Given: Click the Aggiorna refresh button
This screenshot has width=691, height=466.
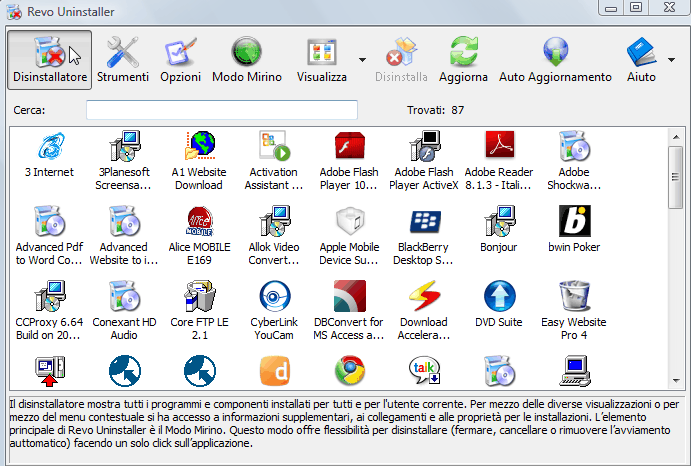Looking at the screenshot, I should point(463,60).
